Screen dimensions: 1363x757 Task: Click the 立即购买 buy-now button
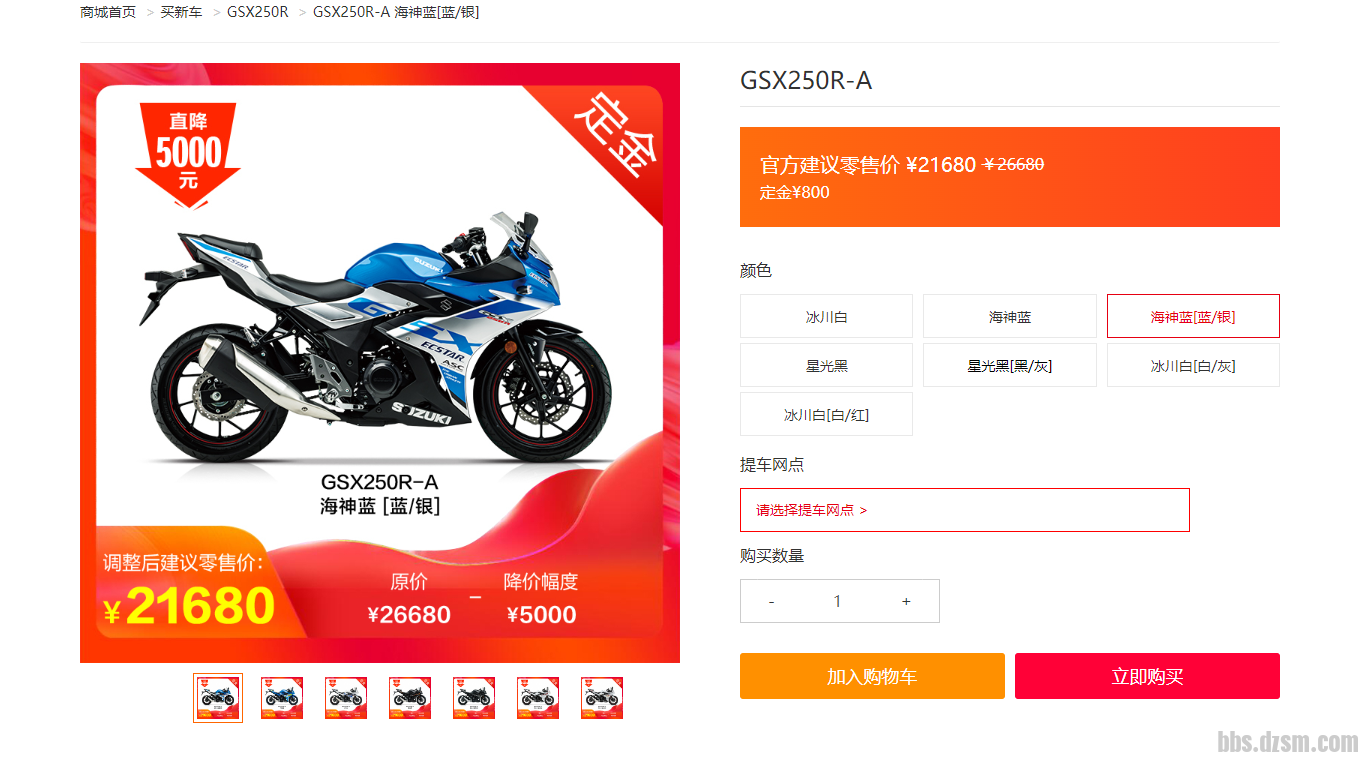click(x=1147, y=676)
